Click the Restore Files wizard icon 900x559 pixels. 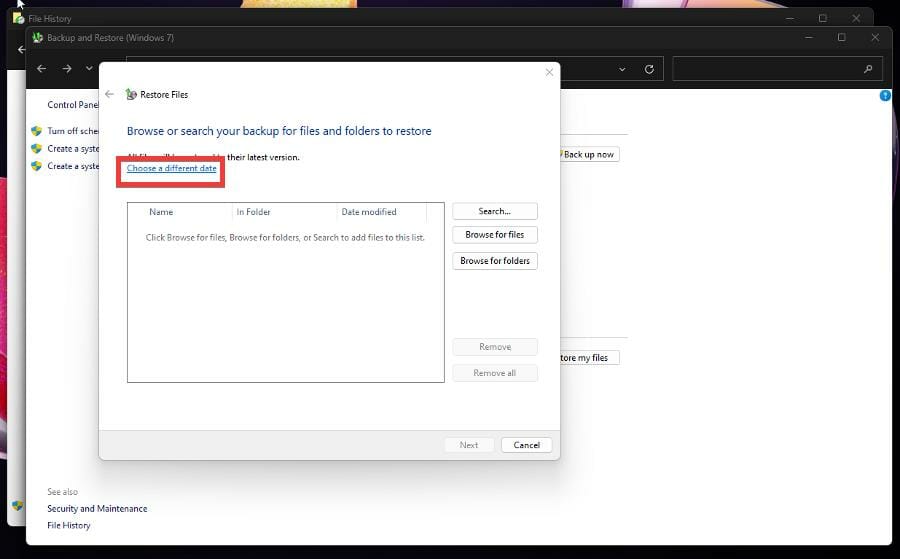coord(131,94)
